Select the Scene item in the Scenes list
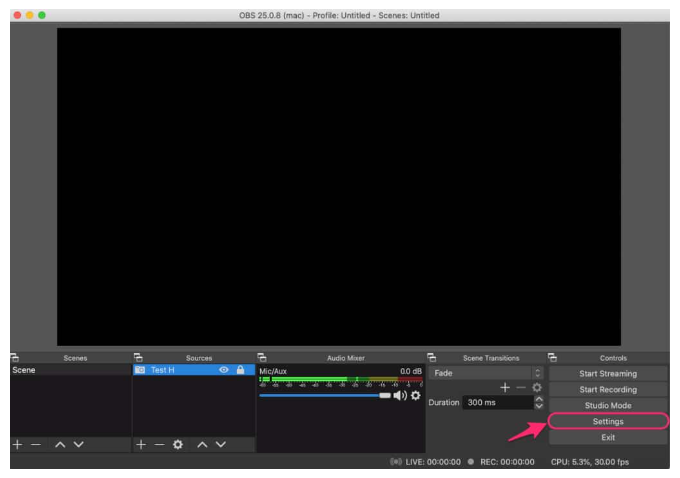The image size is (680, 478). click(x=71, y=370)
